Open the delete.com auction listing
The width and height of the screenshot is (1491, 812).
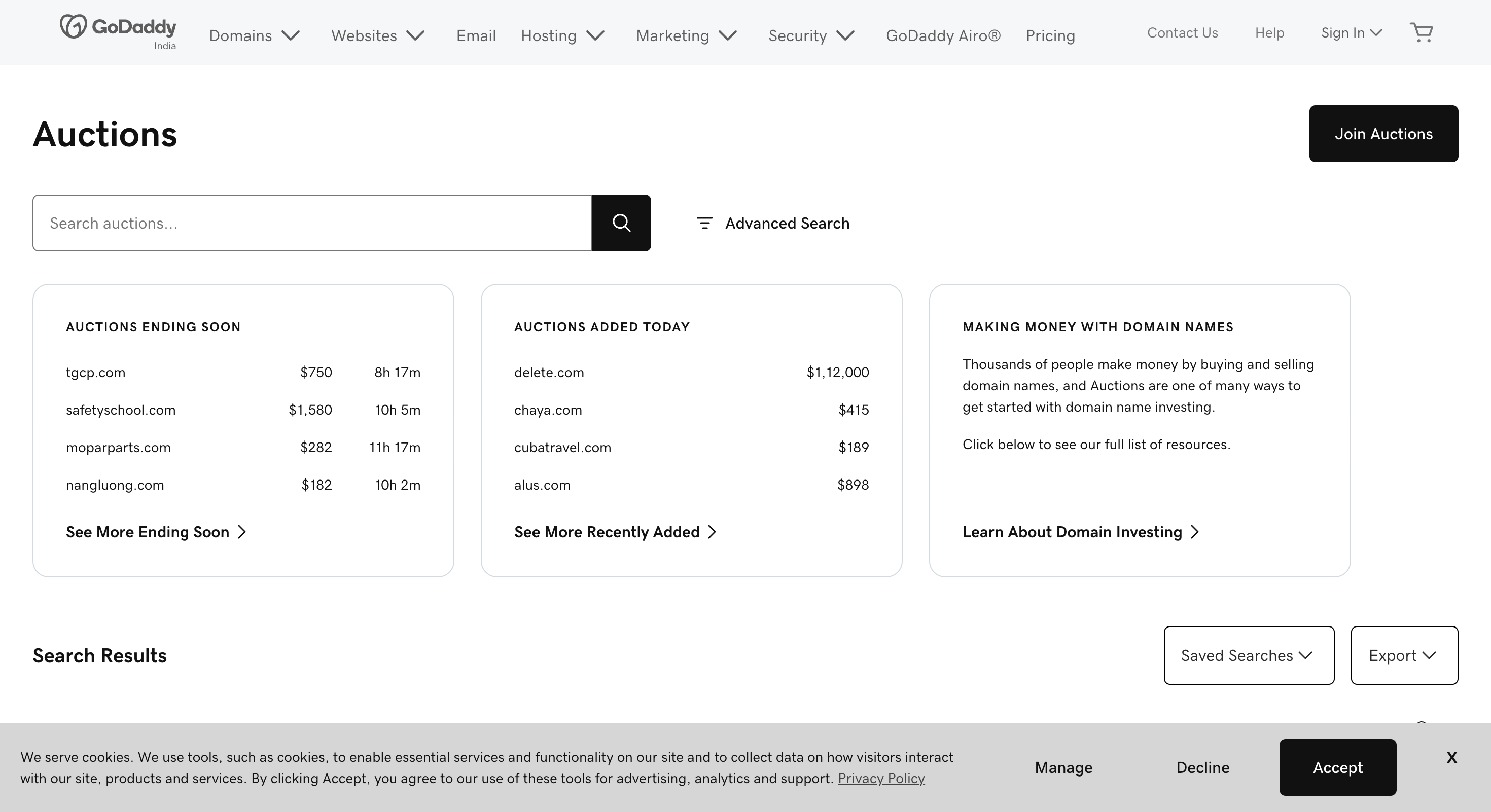pyautogui.click(x=549, y=373)
